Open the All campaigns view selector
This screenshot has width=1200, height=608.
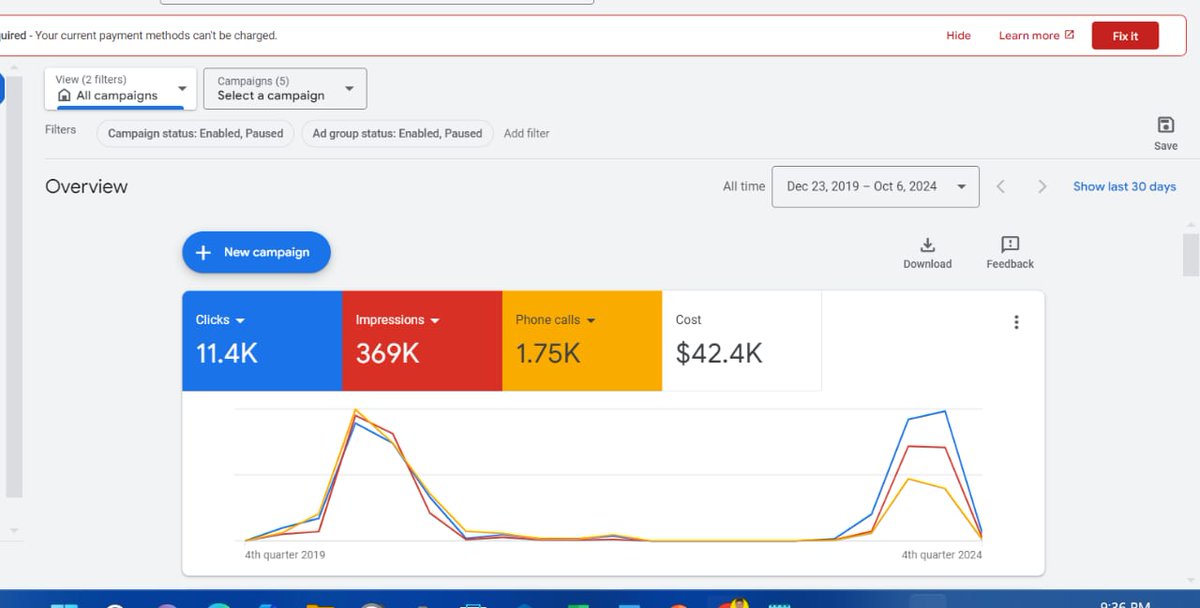click(x=120, y=88)
